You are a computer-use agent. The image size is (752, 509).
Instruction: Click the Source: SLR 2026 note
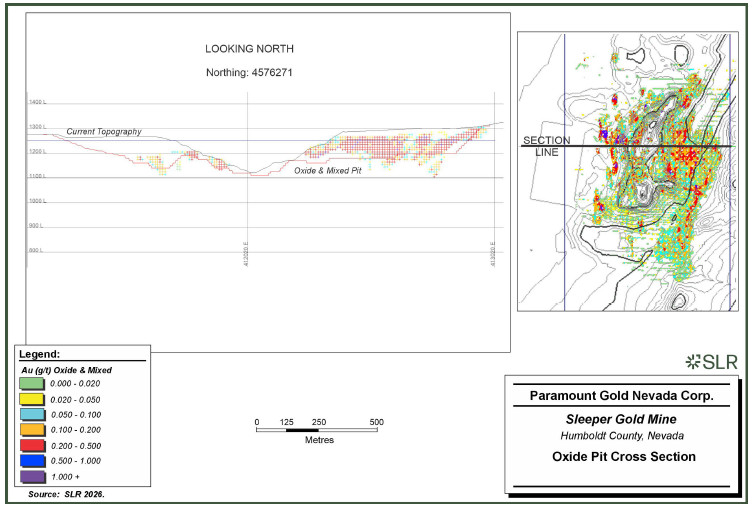coord(66,494)
